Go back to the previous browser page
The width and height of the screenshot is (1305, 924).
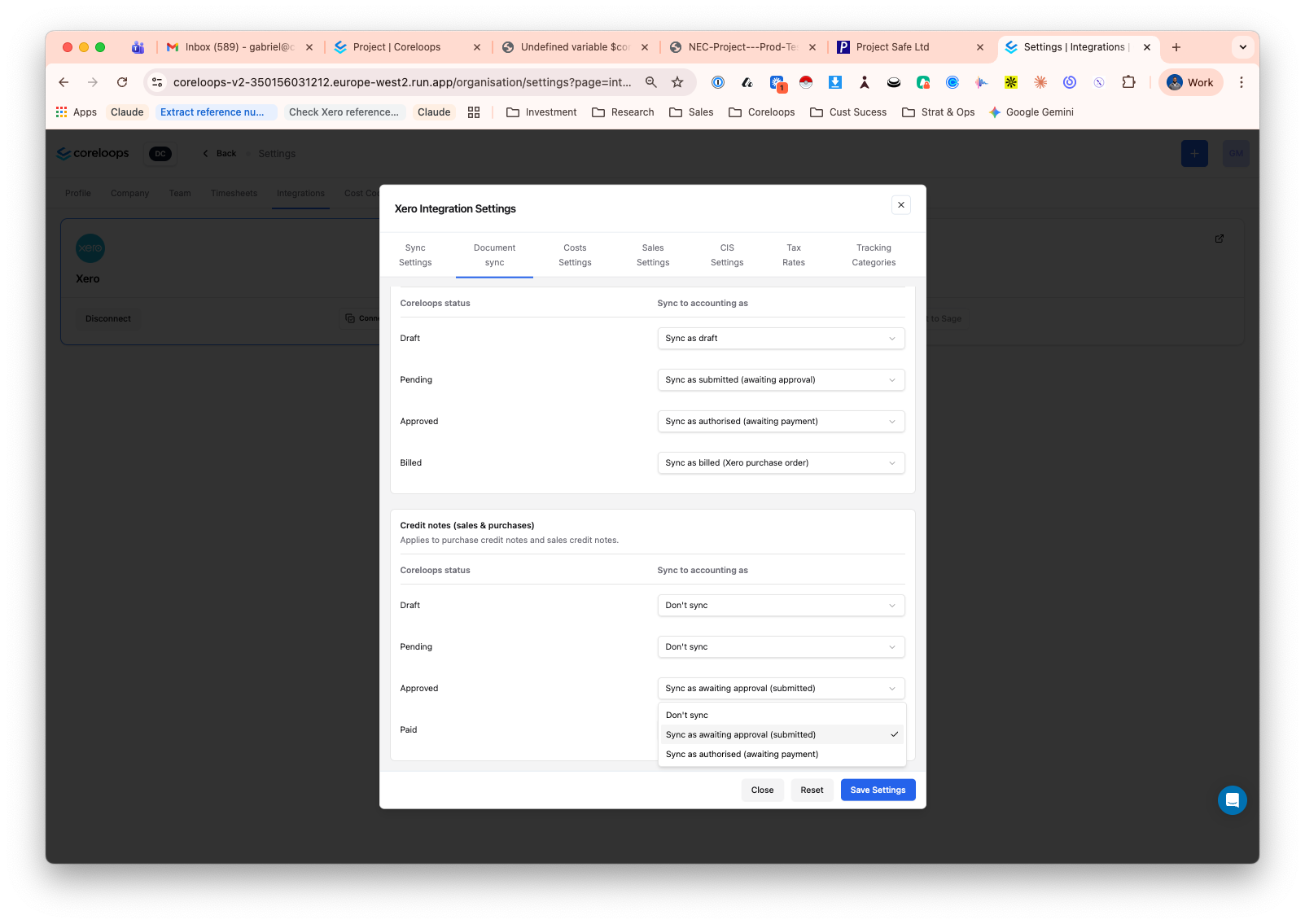tap(63, 82)
